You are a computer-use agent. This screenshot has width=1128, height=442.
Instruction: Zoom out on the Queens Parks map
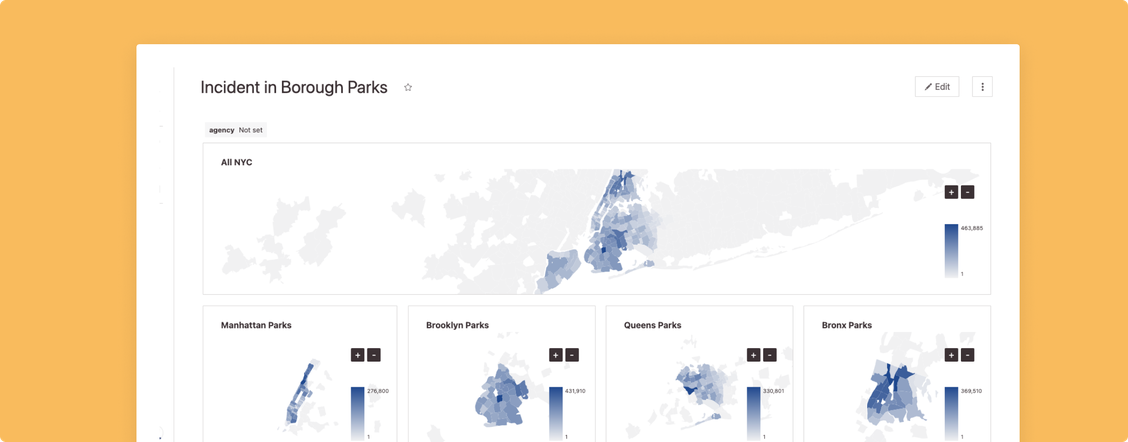click(769, 355)
